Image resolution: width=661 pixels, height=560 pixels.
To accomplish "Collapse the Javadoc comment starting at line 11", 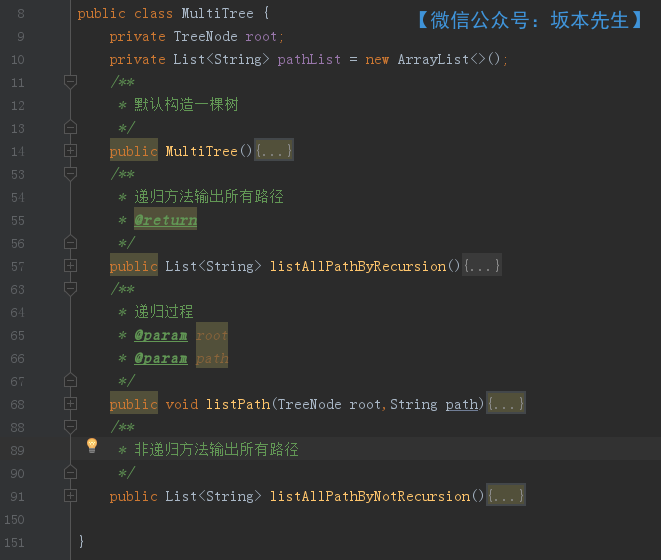I will coord(70,82).
